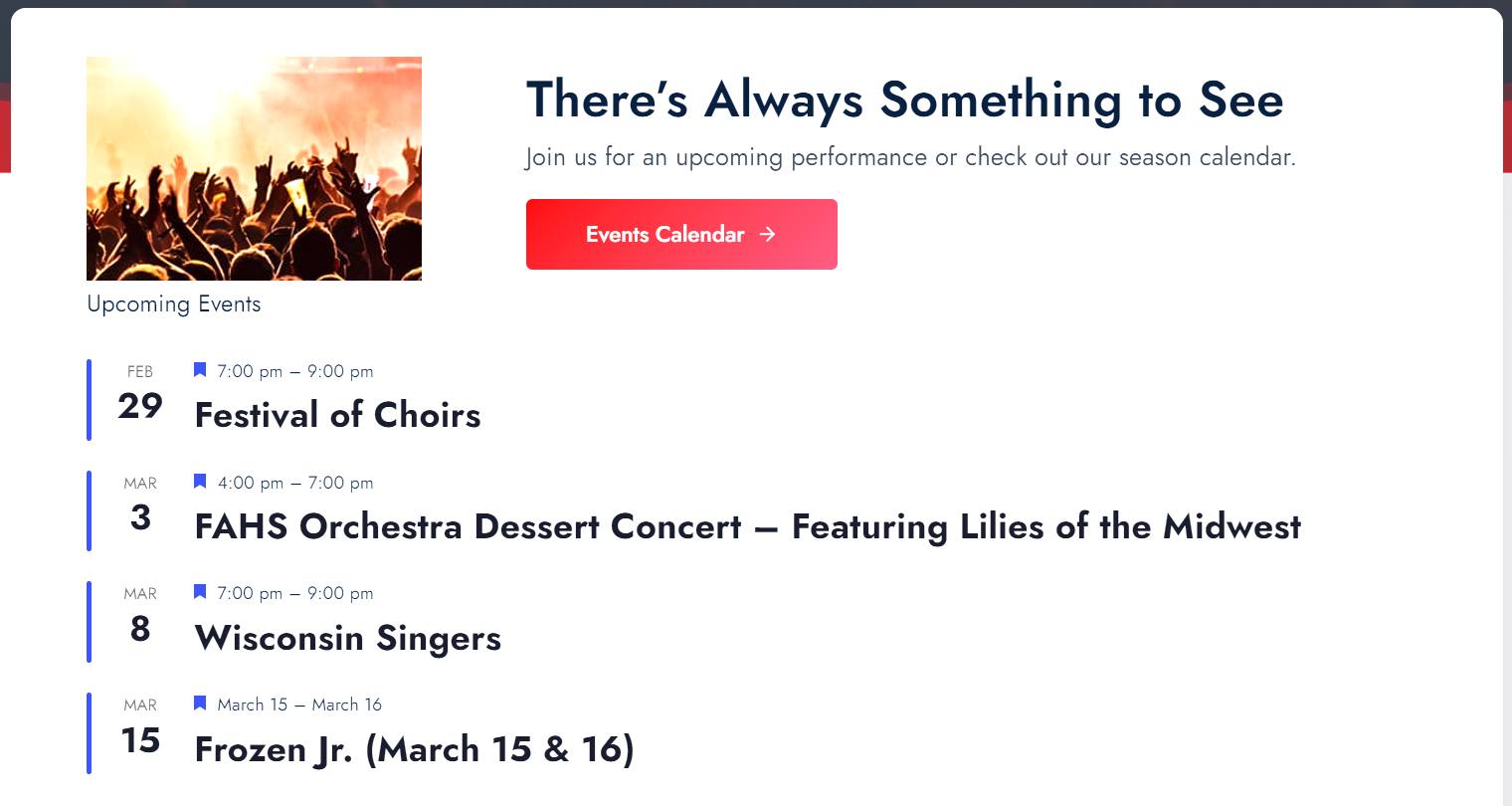Click the bookmark icon for Wisconsin Singers time

200,592
